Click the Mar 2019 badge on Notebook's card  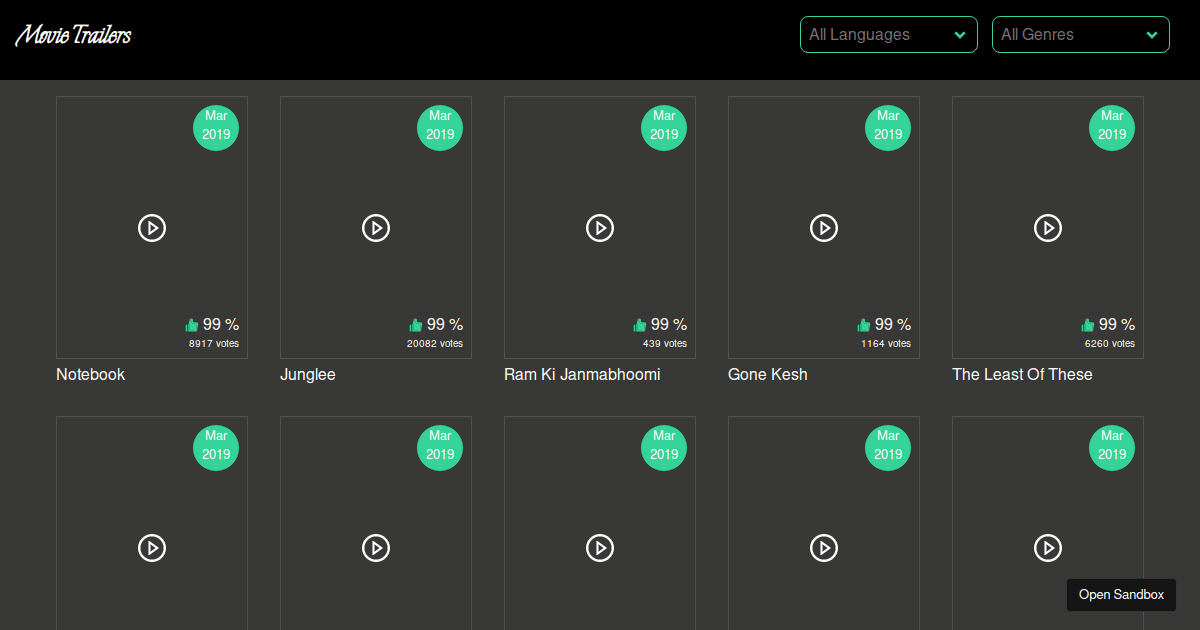[x=216, y=127]
